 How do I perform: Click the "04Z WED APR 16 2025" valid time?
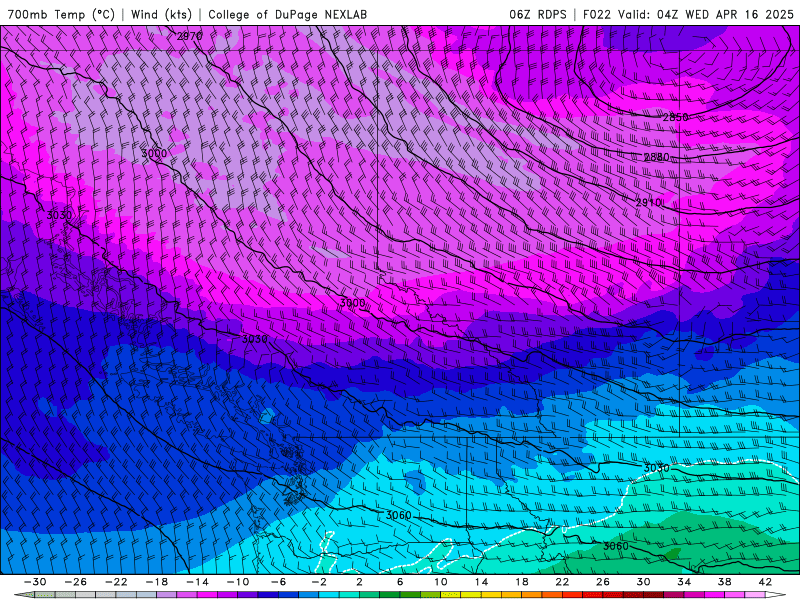point(725,14)
